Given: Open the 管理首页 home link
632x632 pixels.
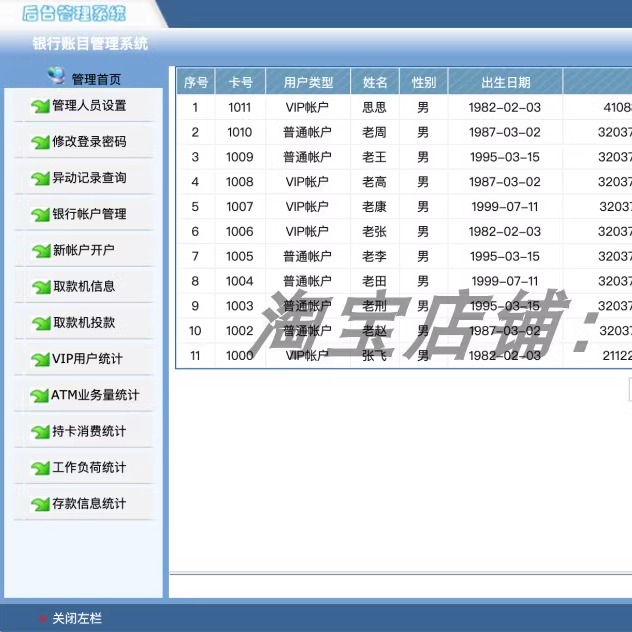Looking at the screenshot, I should coord(96,79).
